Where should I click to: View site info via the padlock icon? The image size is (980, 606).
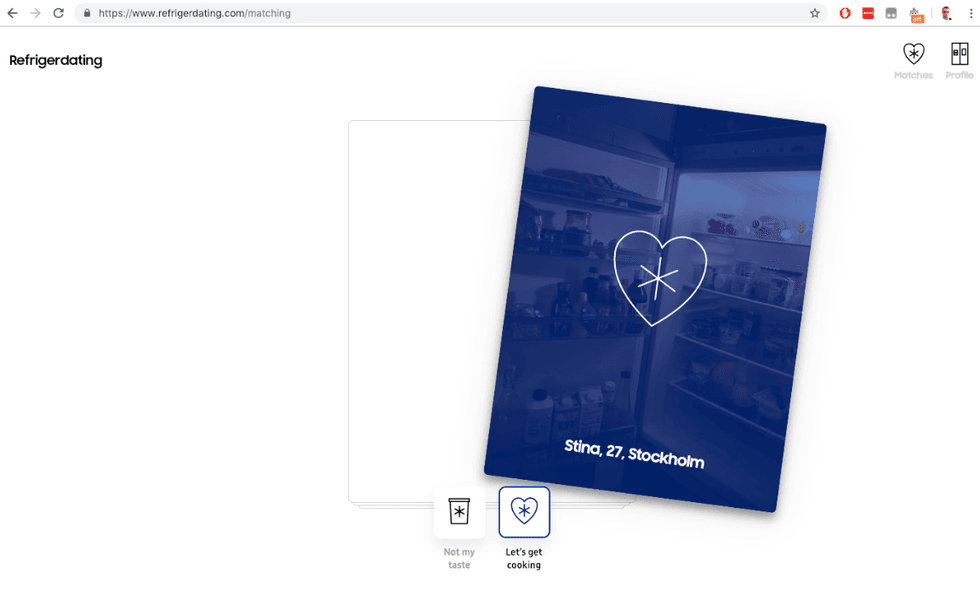87,13
